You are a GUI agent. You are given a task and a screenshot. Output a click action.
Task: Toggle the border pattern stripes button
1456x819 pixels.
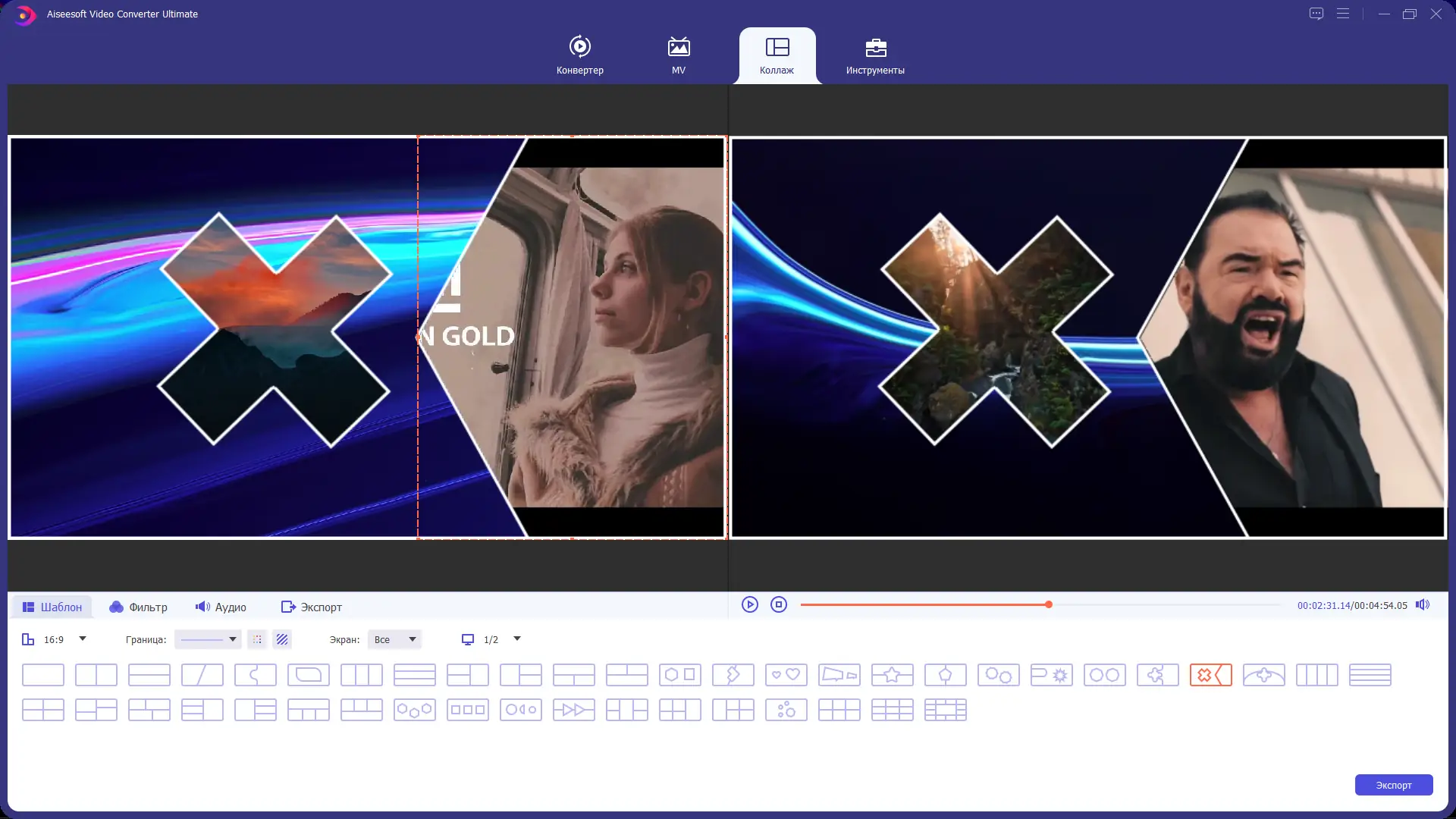282,639
